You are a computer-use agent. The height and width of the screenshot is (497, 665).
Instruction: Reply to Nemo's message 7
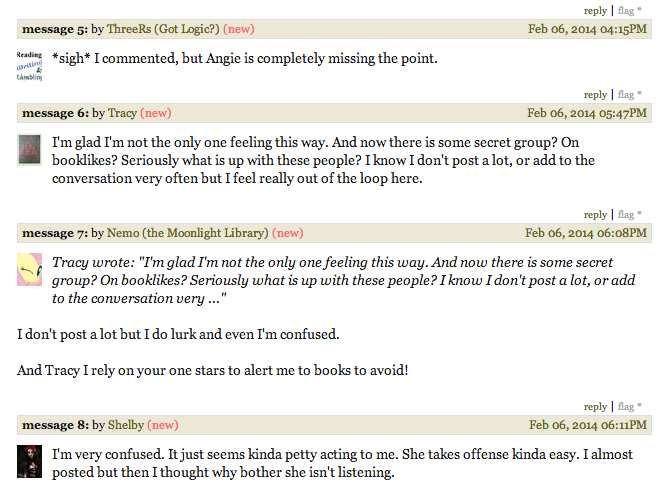pyautogui.click(x=595, y=406)
